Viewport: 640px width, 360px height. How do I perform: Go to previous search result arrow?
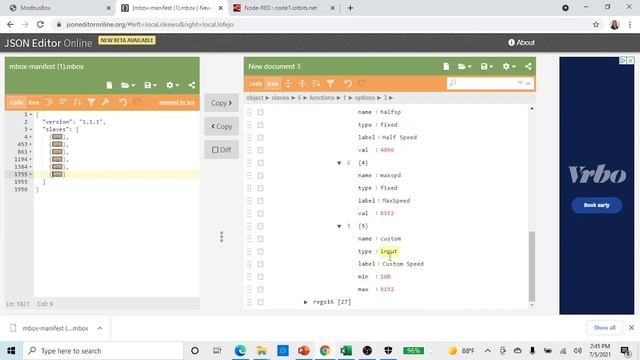click(528, 83)
